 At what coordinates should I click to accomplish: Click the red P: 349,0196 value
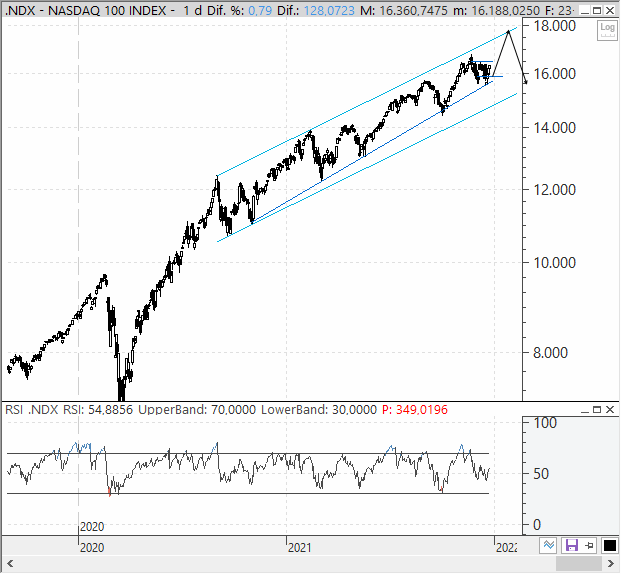pos(415,409)
